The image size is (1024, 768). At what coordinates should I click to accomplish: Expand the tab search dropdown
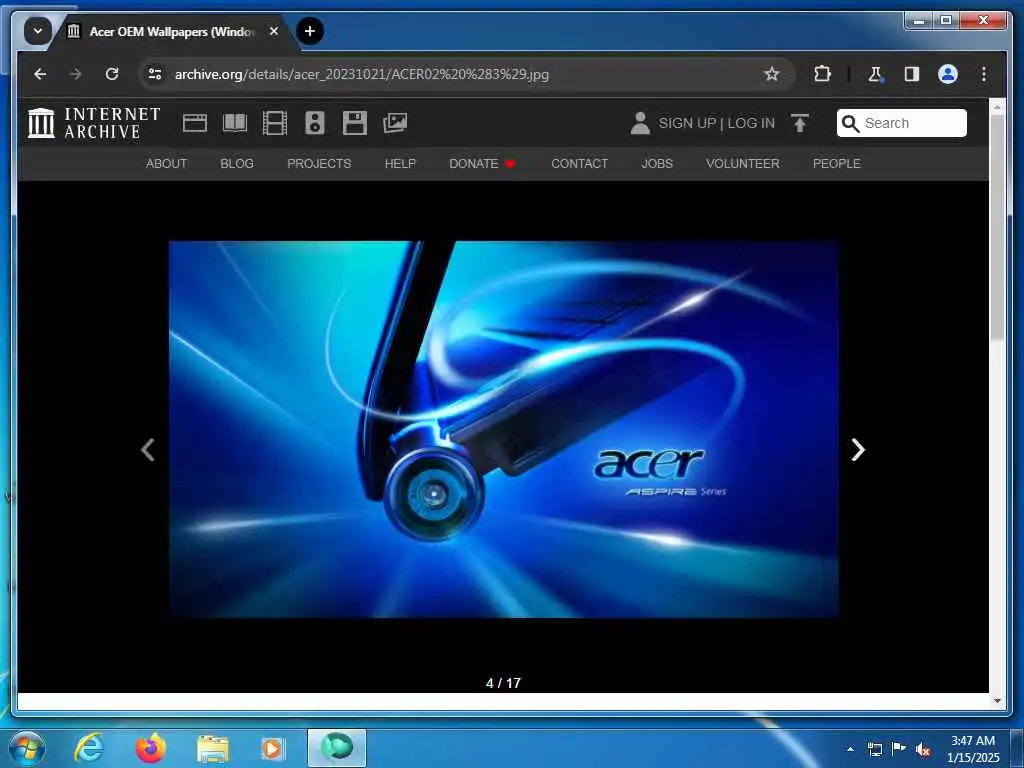pyautogui.click(x=38, y=31)
